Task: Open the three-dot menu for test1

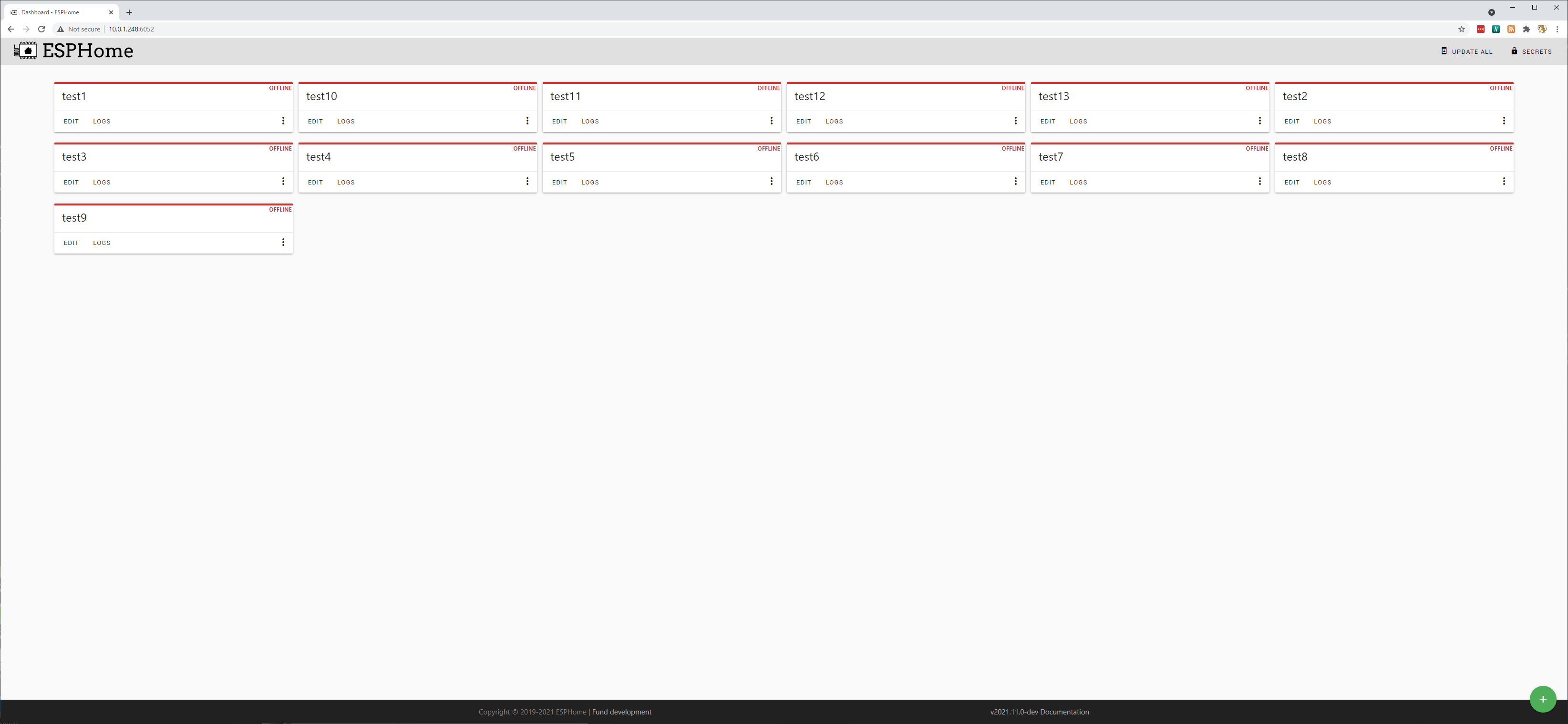Action: click(x=283, y=121)
